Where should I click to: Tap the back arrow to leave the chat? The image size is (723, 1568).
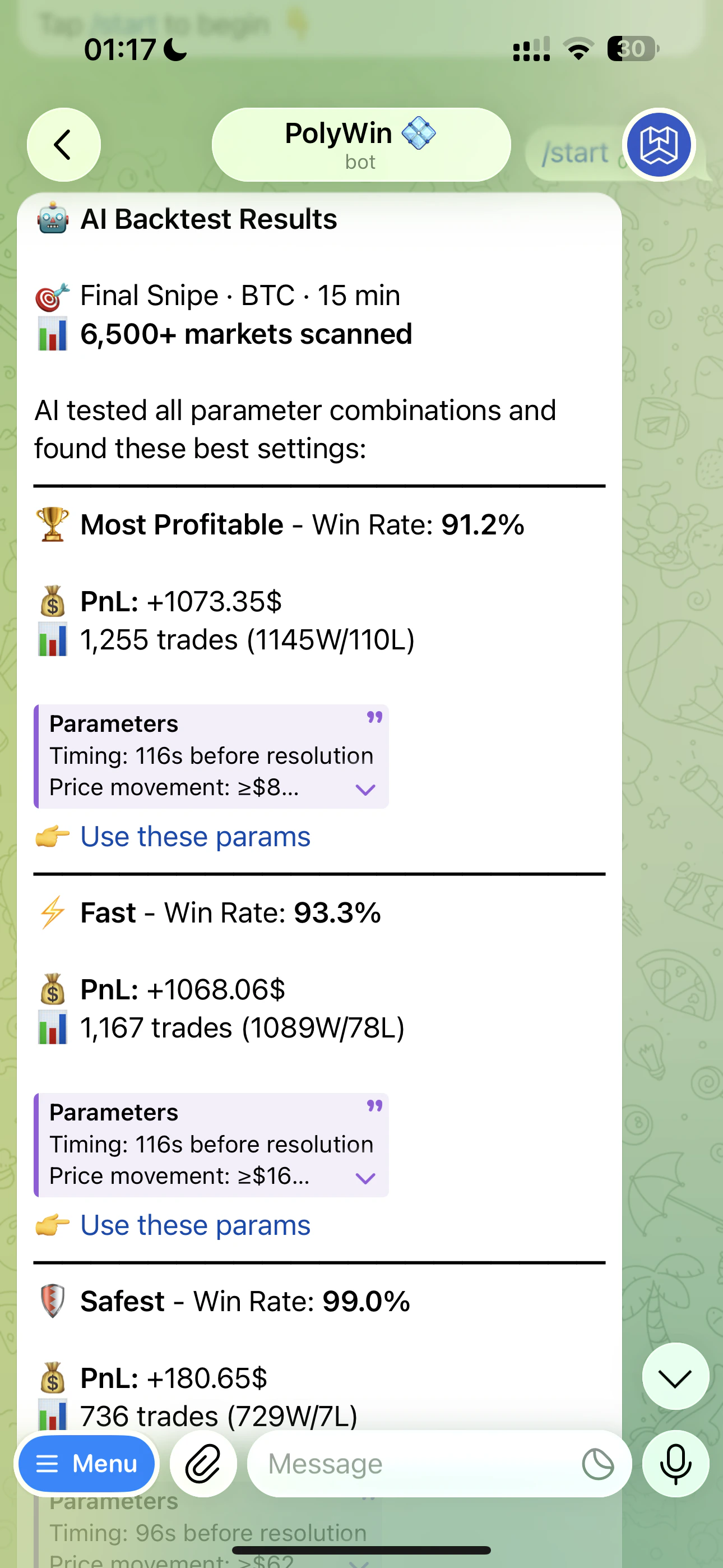(x=63, y=144)
